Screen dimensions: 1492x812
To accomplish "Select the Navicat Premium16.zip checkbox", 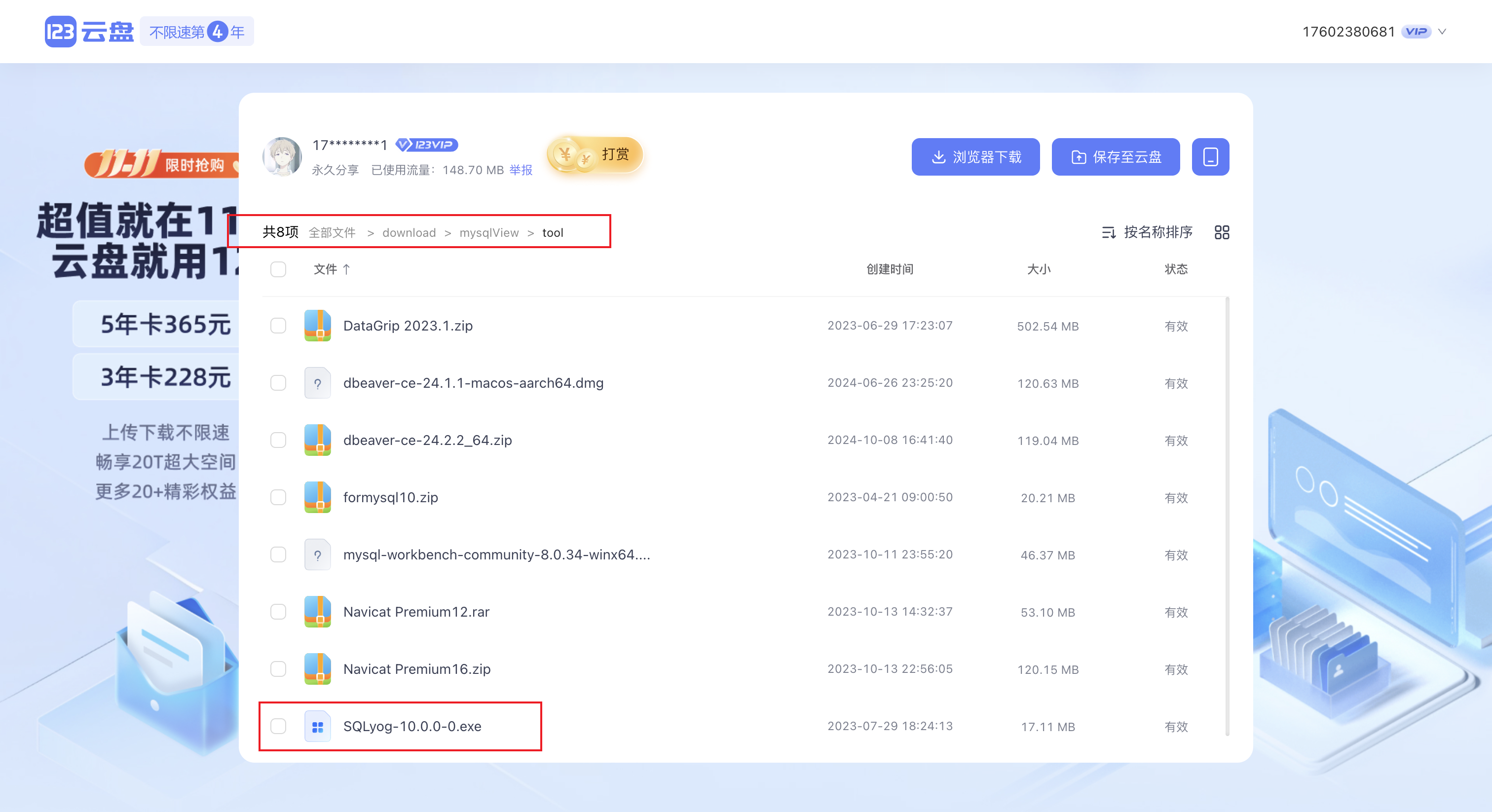I will 278,669.
